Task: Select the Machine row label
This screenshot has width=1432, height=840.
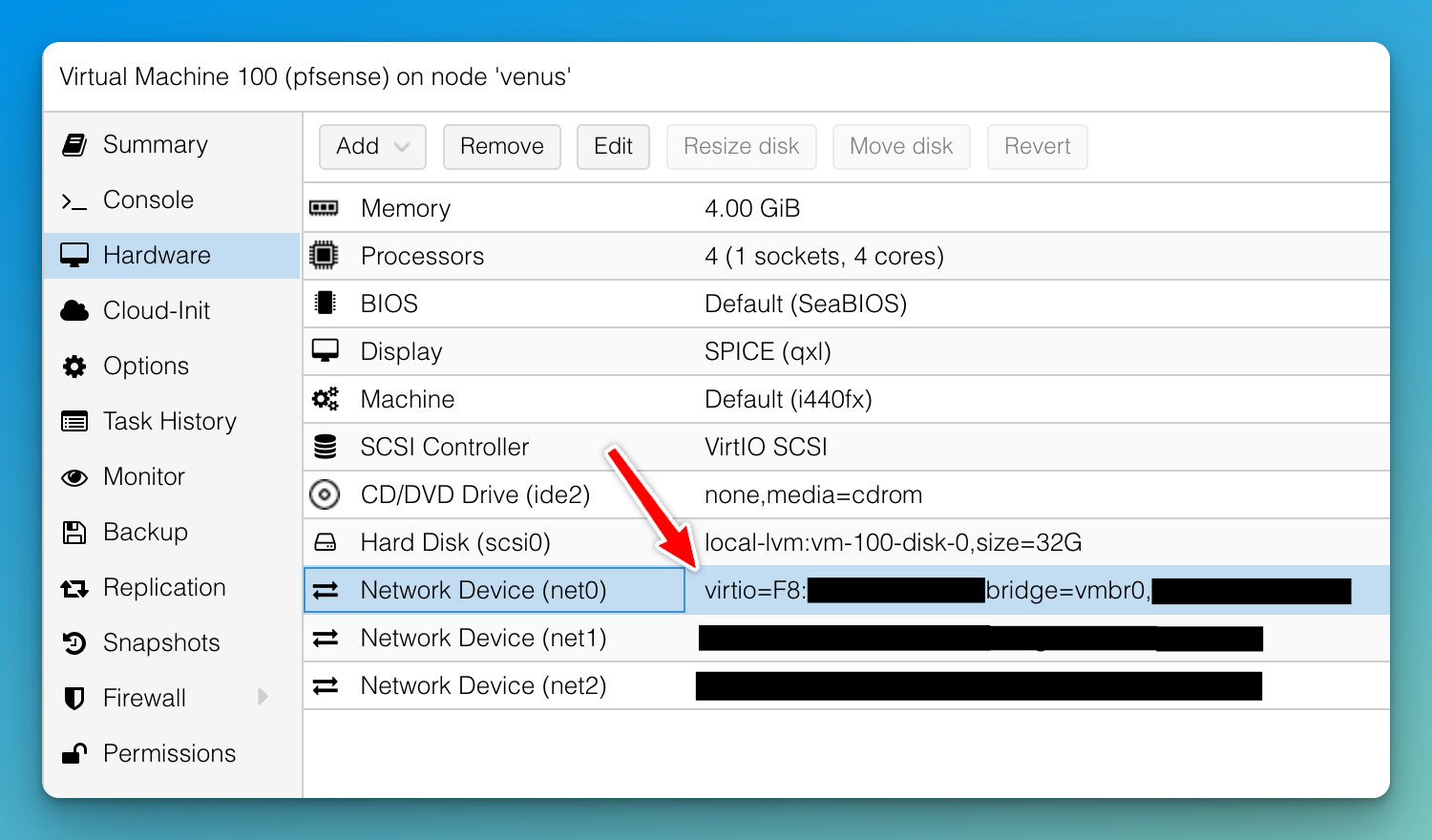Action: (408, 400)
